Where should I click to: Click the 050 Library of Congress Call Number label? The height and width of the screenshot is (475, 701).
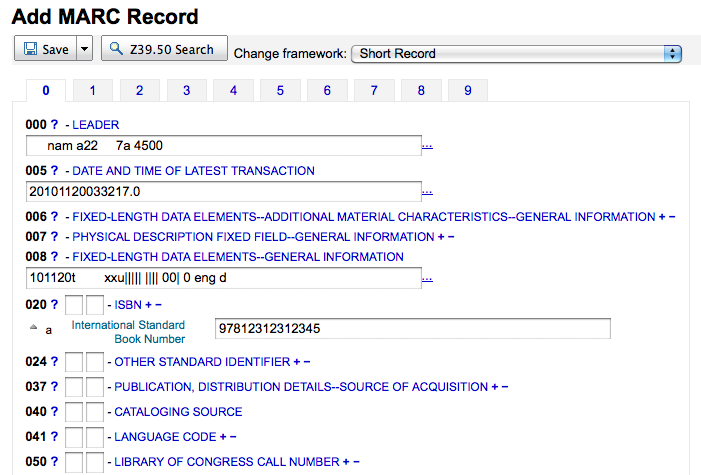click(226, 462)
